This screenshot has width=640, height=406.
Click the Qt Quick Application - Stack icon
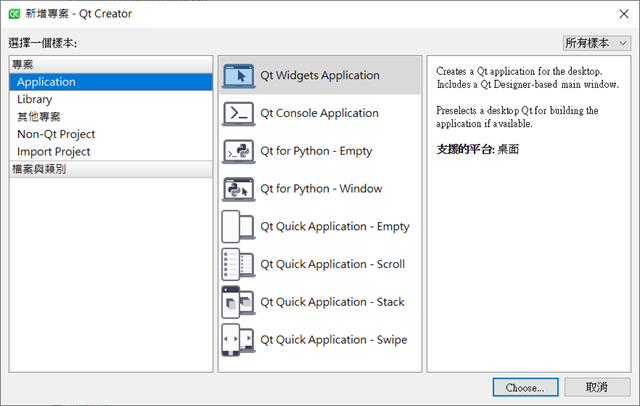(238, 302)
